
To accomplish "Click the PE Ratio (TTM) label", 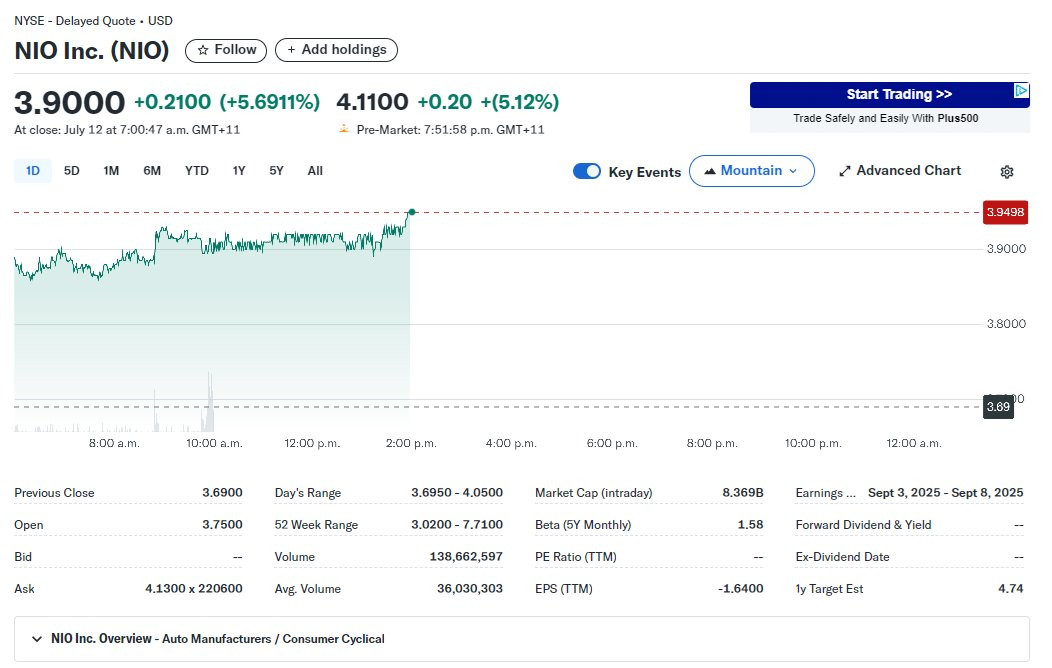I will point(576,557).
